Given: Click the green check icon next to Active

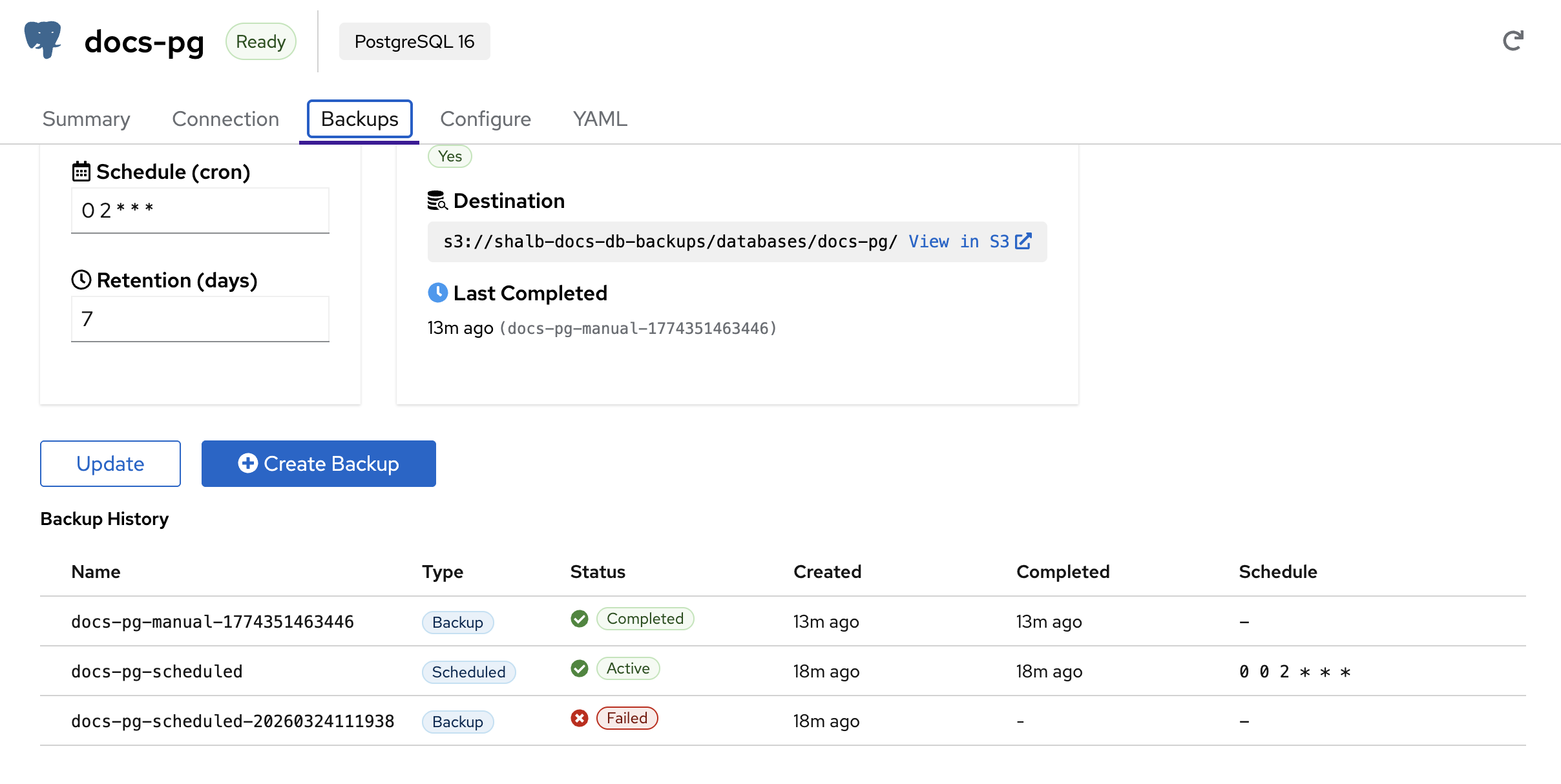Looking at the screenshot, I should pyautogui.click(x=580, y=668).
